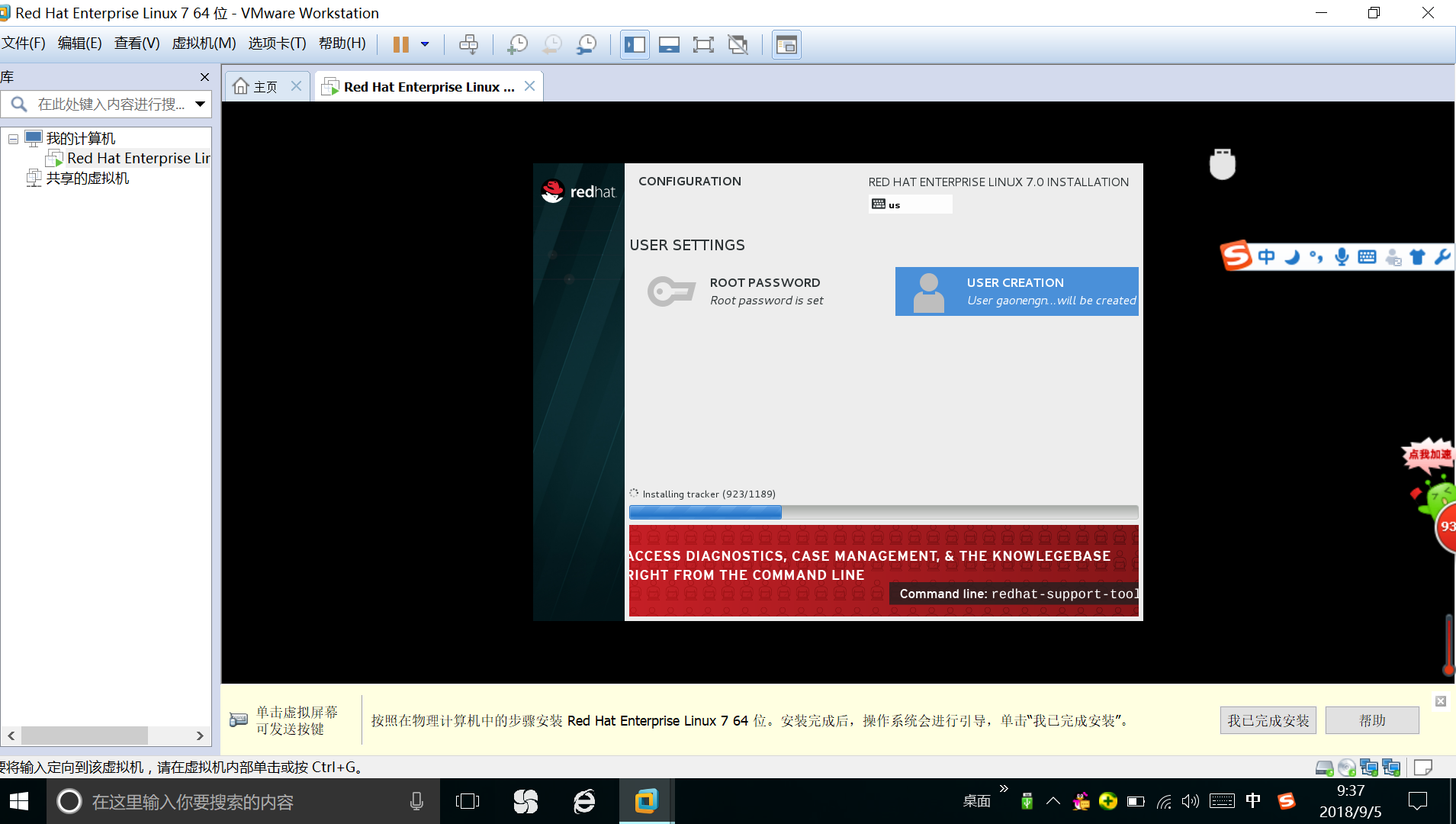This screenshot has width=1456, height=824.
Task: Click the library horizontal scrollbar right arrow
Action: tap(200, 735)
